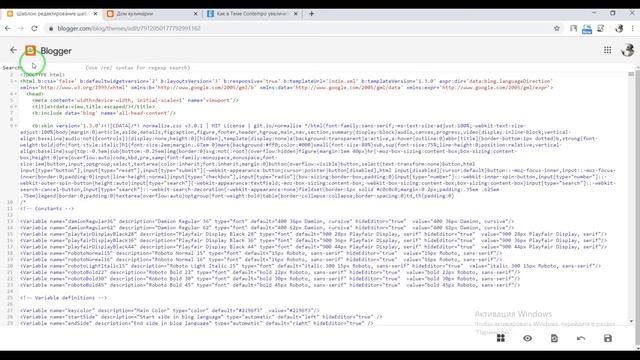This screenshot has width=640, height=360.
Task: Open the jump to widget icon
Action: (x=501, y=338)
